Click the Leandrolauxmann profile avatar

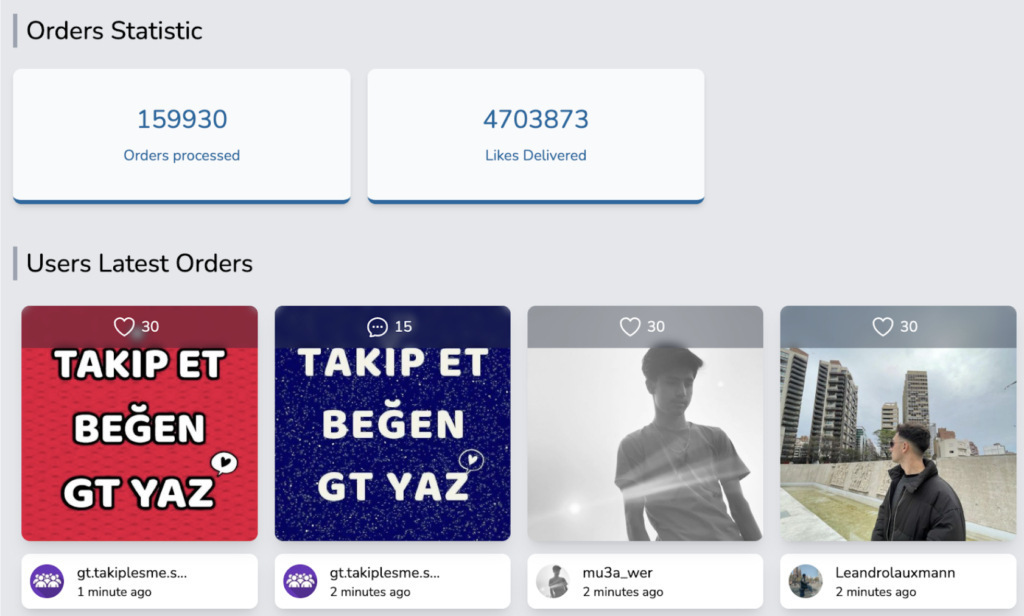coord(806,581)
